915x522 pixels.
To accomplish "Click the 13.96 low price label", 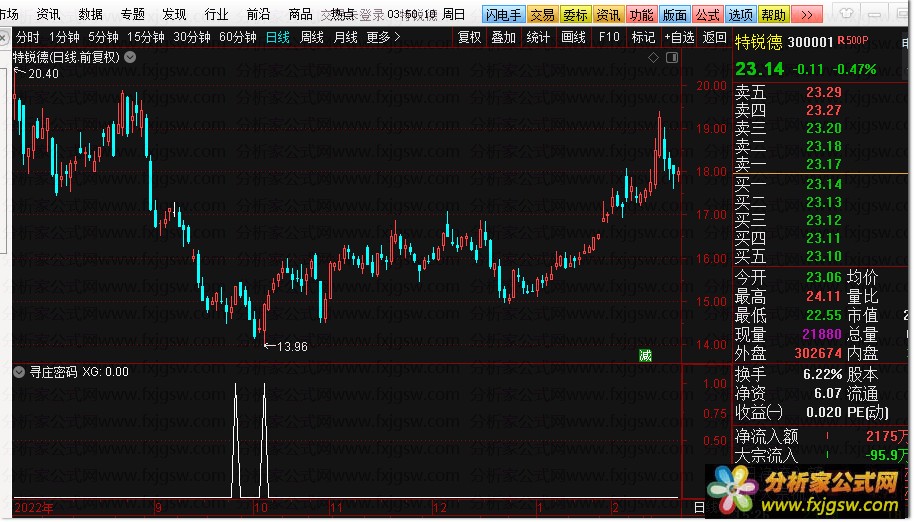I will 292,347.
